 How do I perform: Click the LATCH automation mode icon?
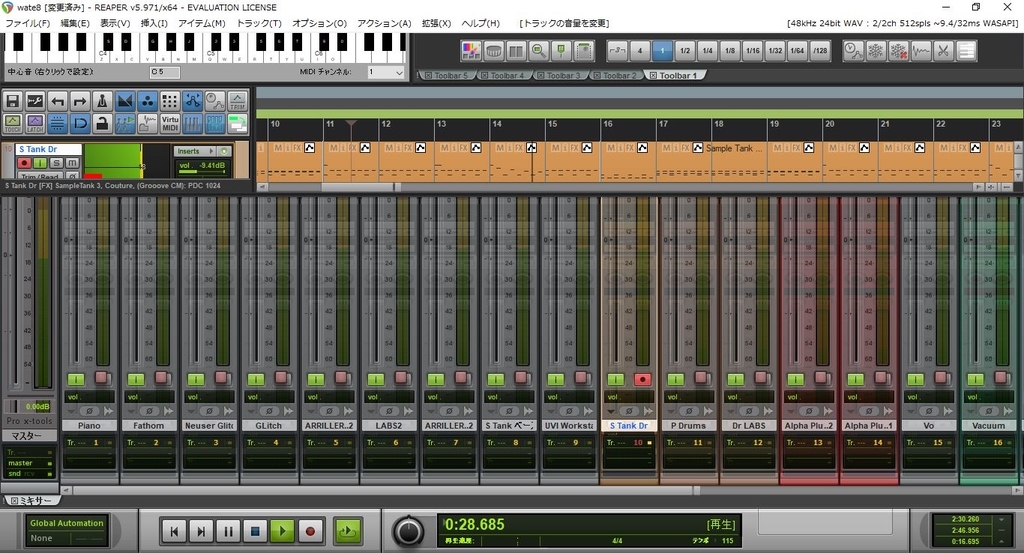point(35,123)
